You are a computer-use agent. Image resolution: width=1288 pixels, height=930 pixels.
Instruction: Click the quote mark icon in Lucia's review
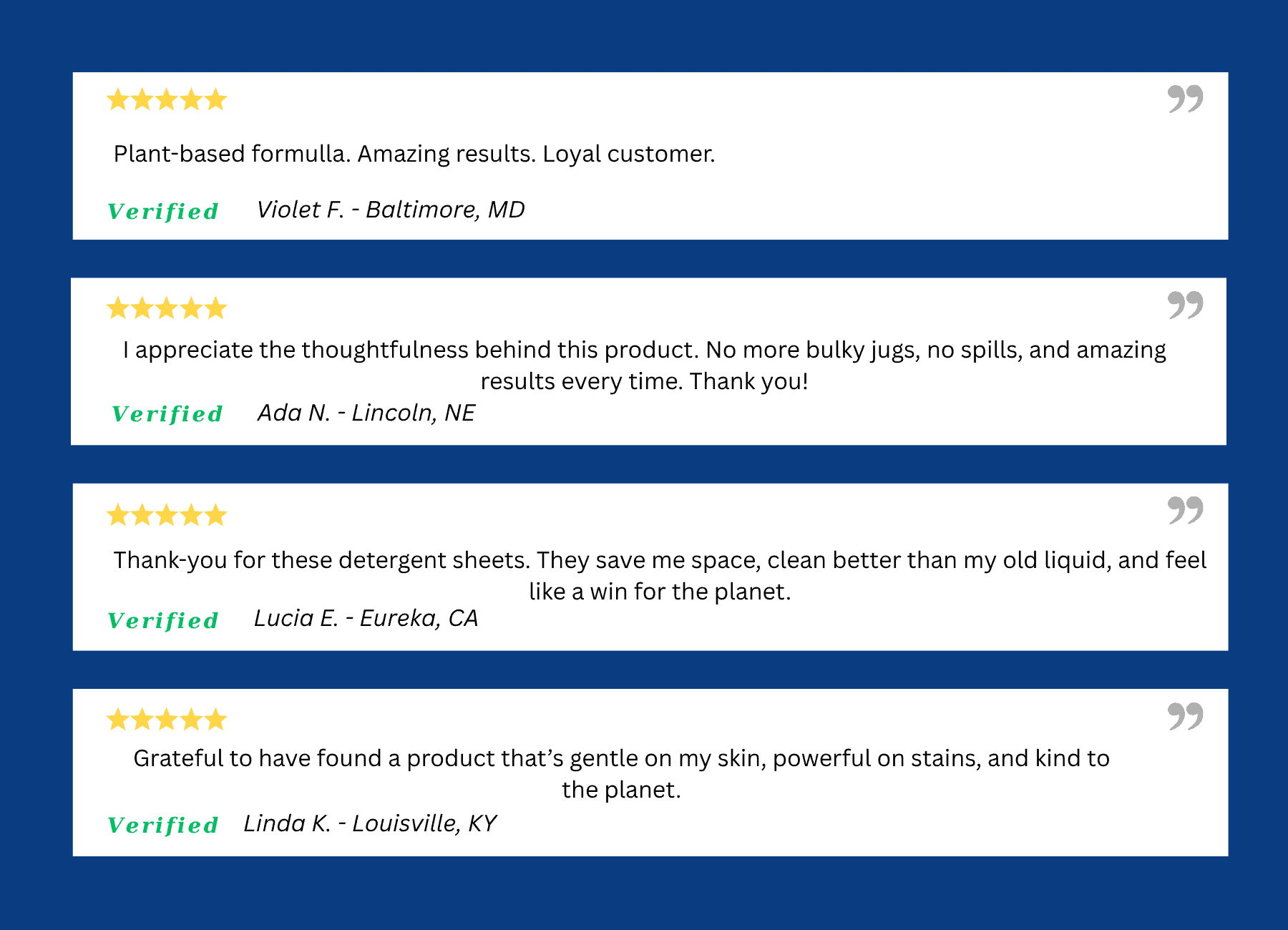click(1185, 510)
